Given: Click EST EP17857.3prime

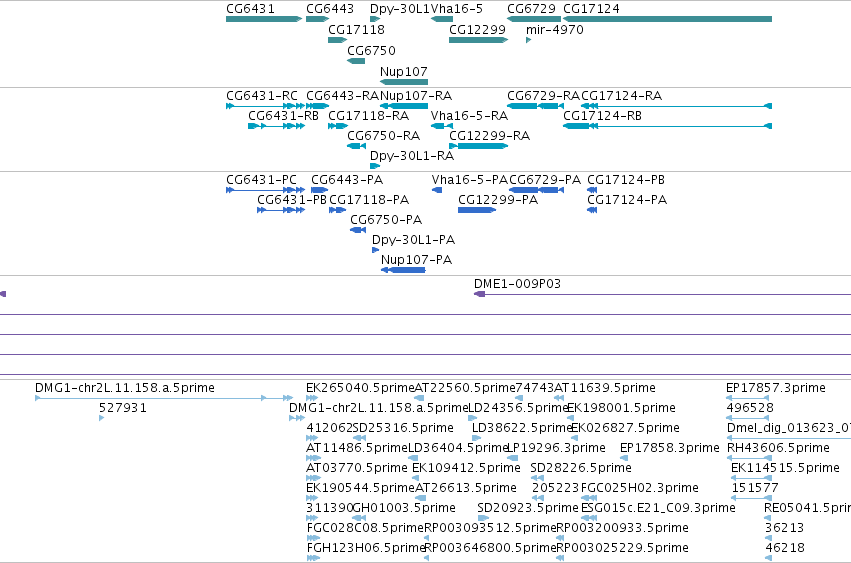Looking at the screenshot, I should (x=776, y=388).
